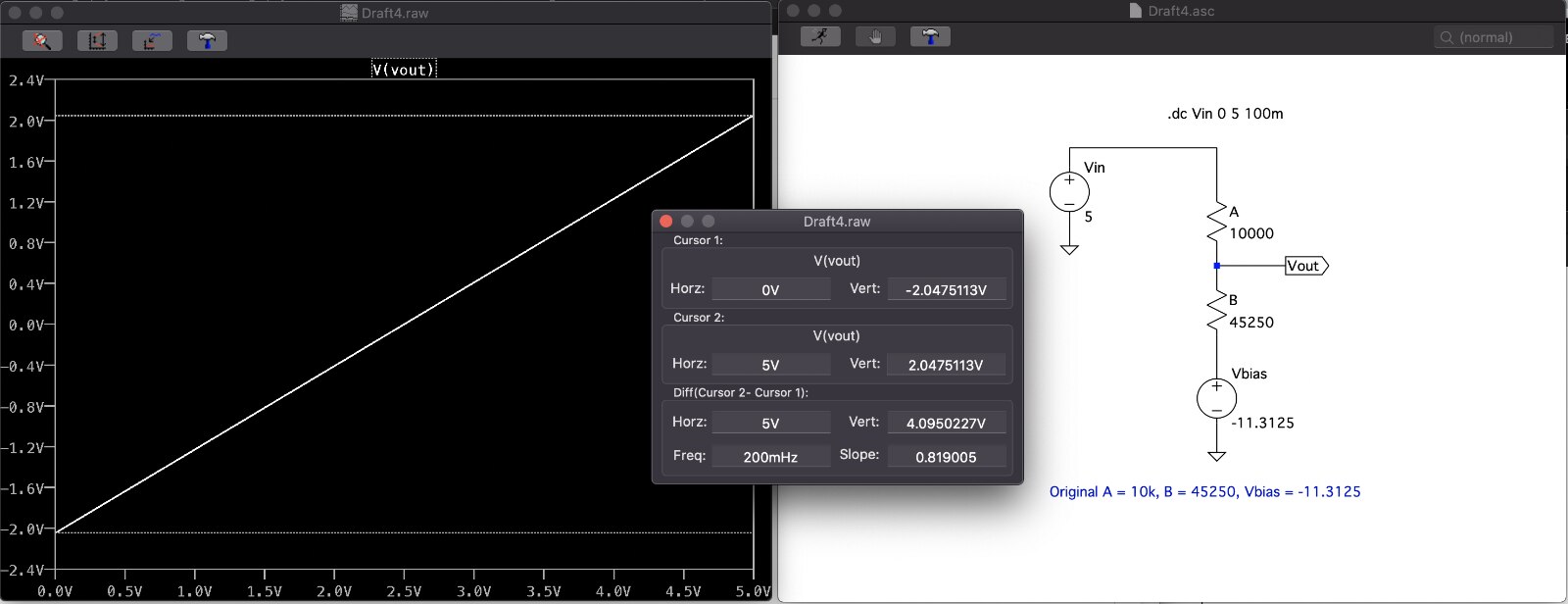Click Cursor 2 Horz field showing 5V

[x=770, y=364]
